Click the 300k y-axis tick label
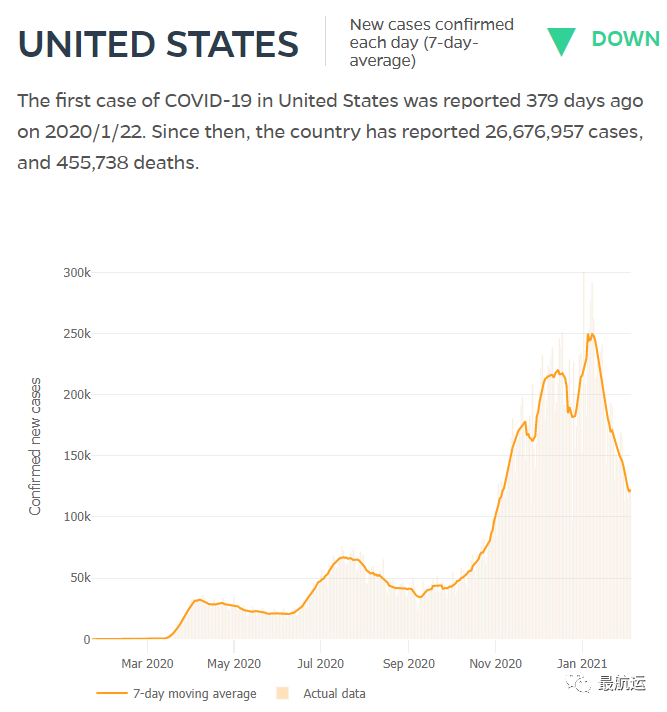 [77, 272]
